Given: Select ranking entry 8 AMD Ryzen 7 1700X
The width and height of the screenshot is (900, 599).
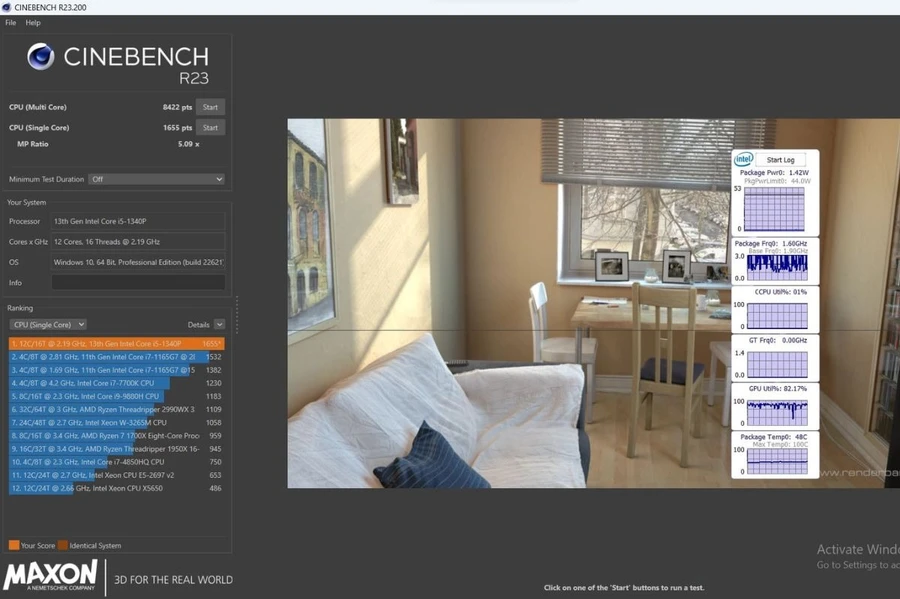Looking at the screenshot, I should pyautogui.click(x=117, y=436).
